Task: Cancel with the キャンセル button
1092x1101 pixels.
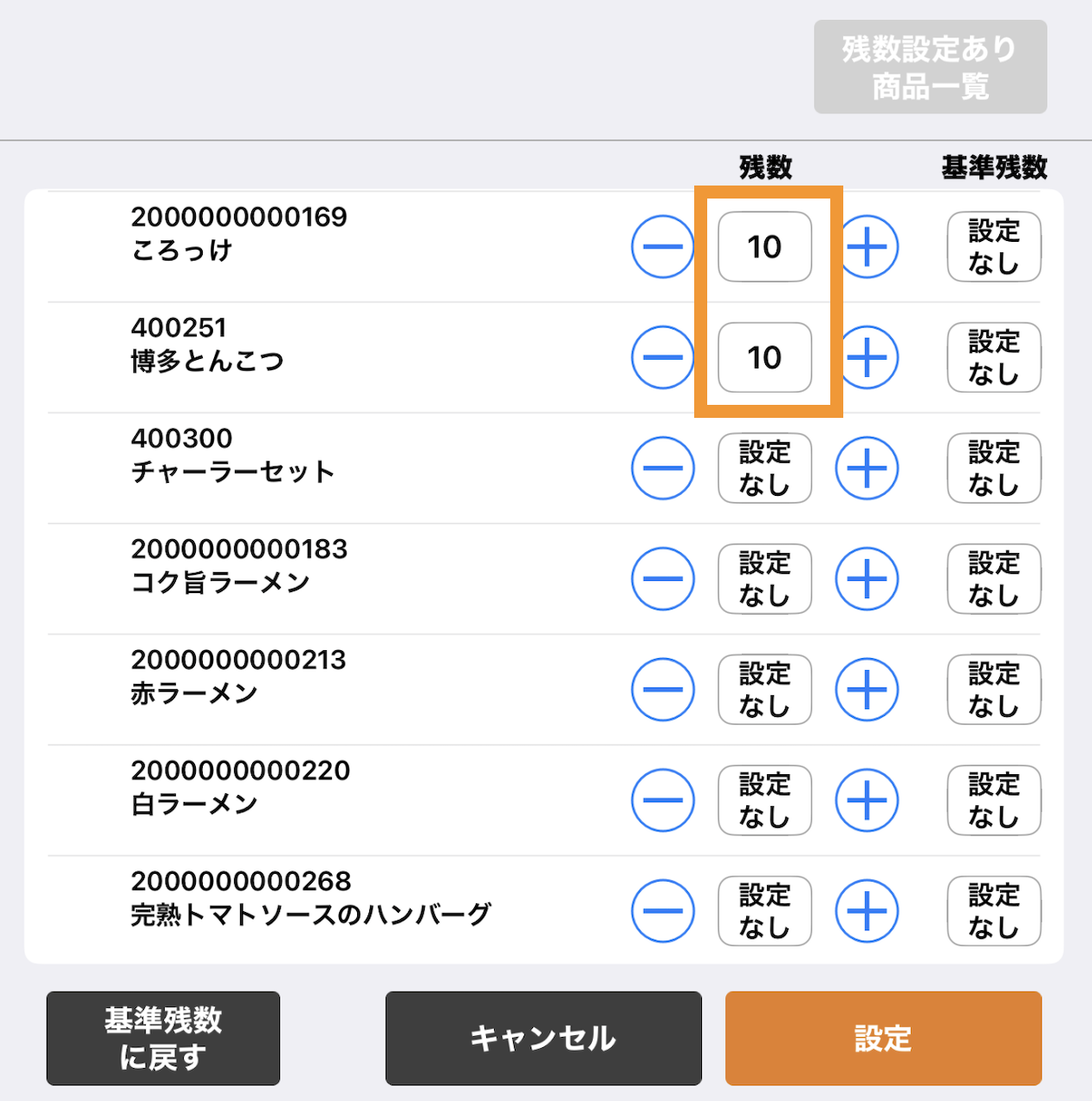Action: coord(543,1039)
